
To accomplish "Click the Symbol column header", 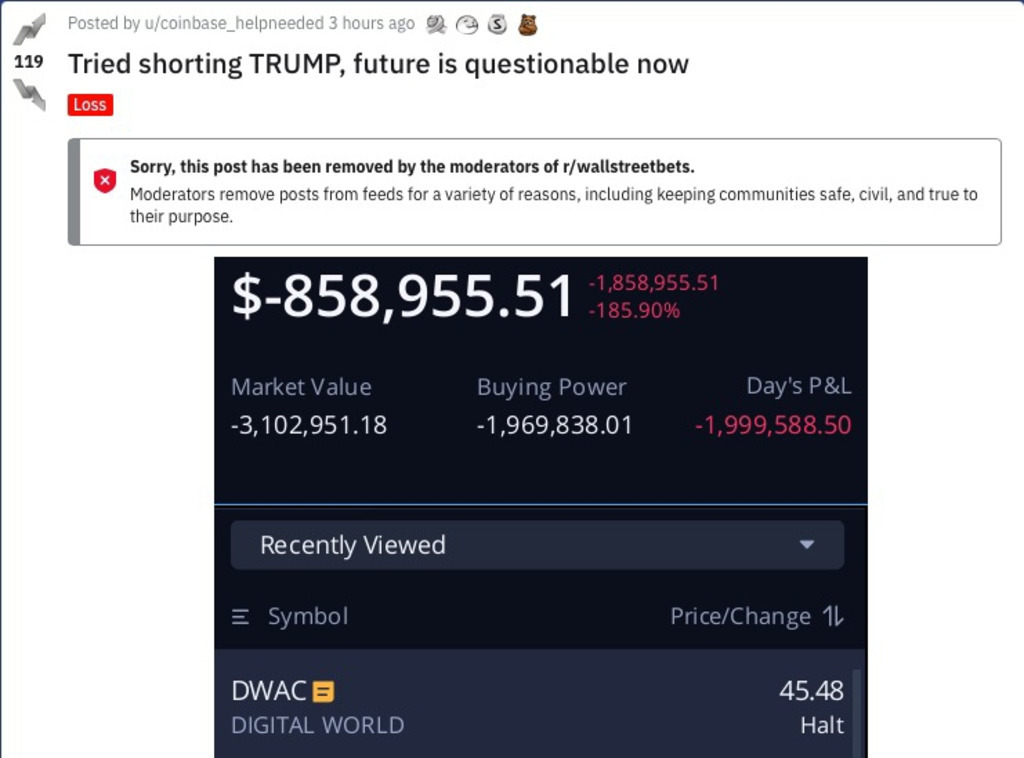I will (x=308, y=617).
